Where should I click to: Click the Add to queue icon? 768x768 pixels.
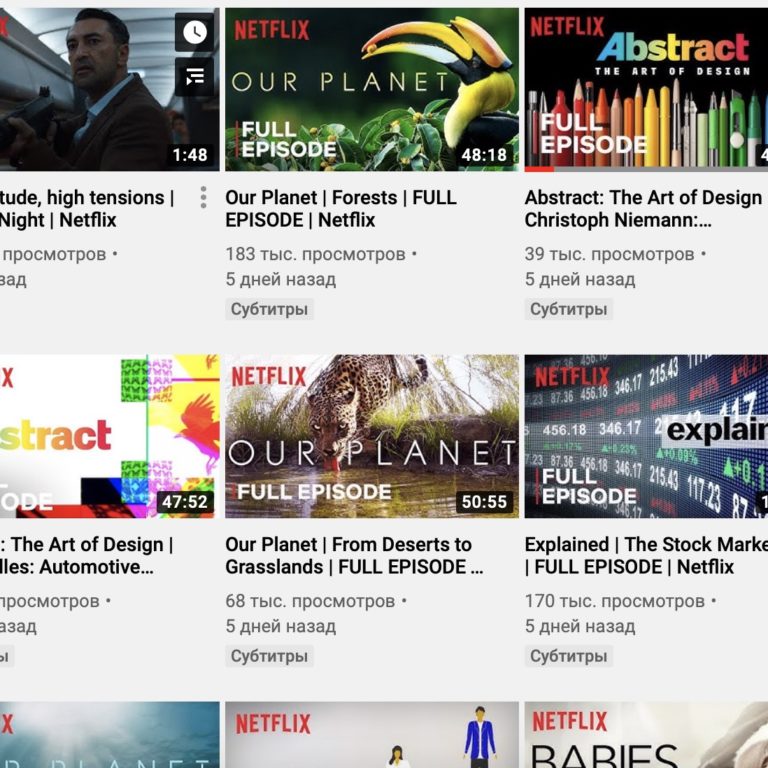tap(194, 76)
